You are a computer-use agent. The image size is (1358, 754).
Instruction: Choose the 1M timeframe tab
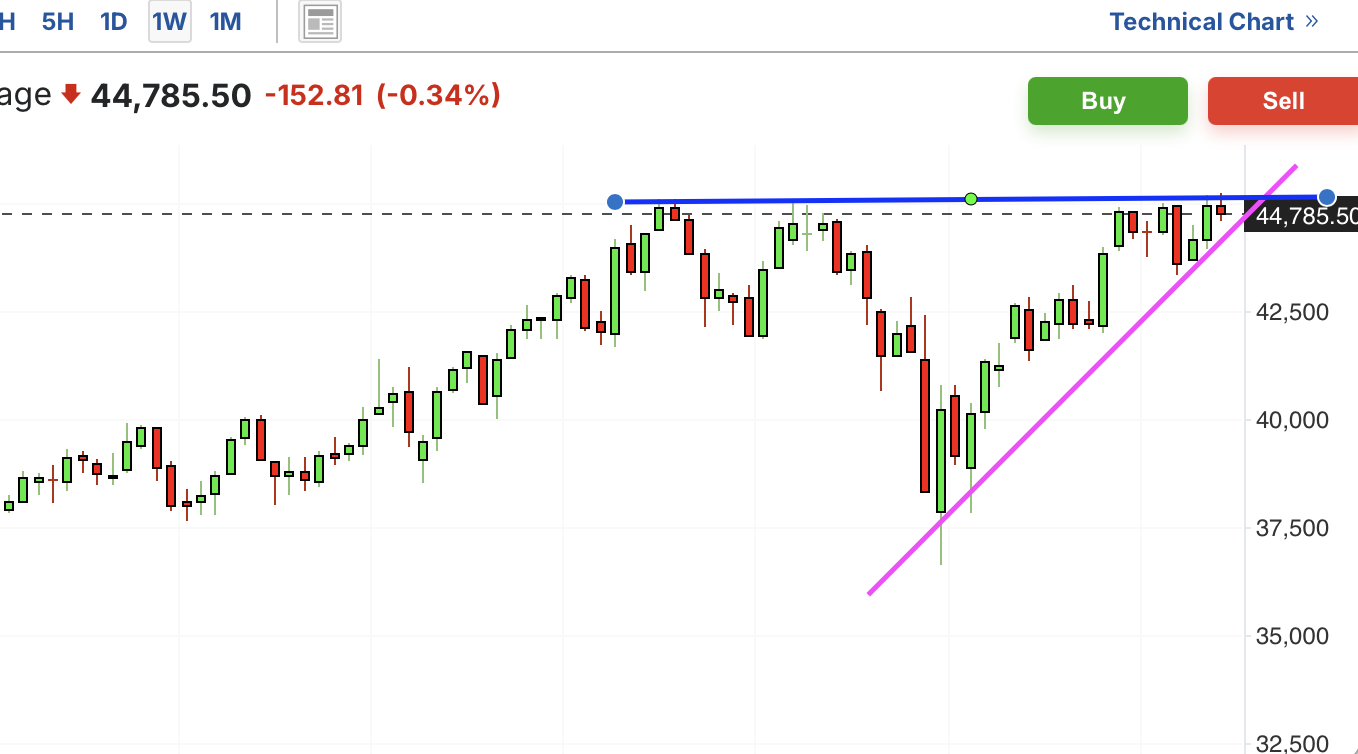point(226,21)
